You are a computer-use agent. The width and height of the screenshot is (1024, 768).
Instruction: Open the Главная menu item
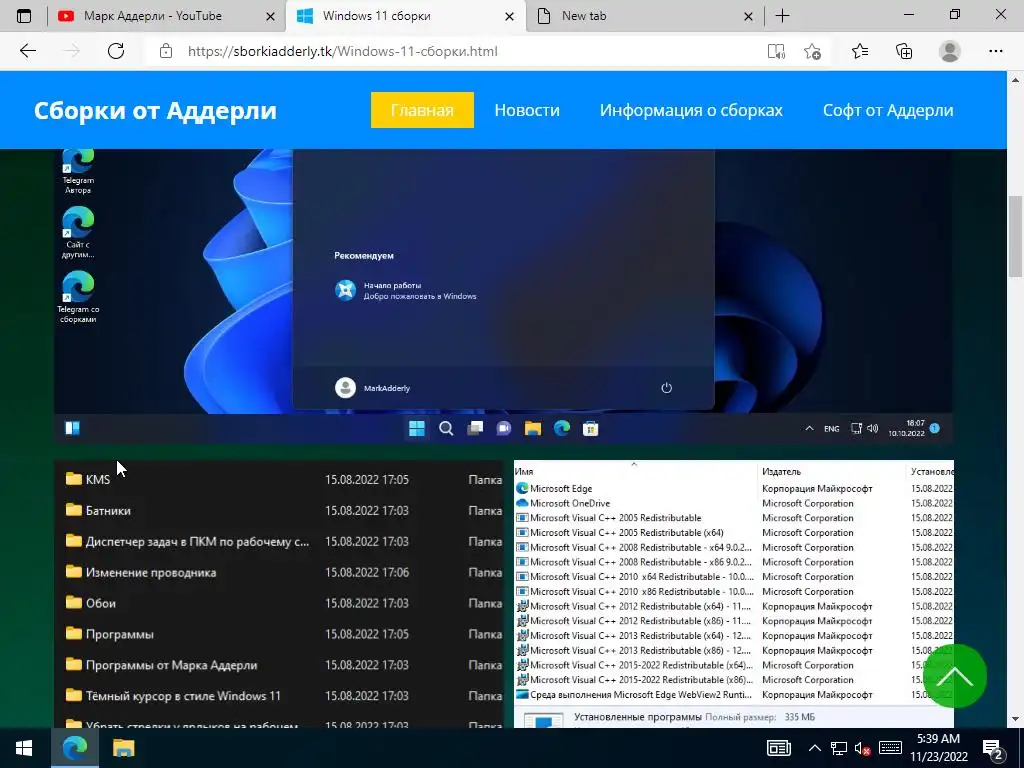423,110
